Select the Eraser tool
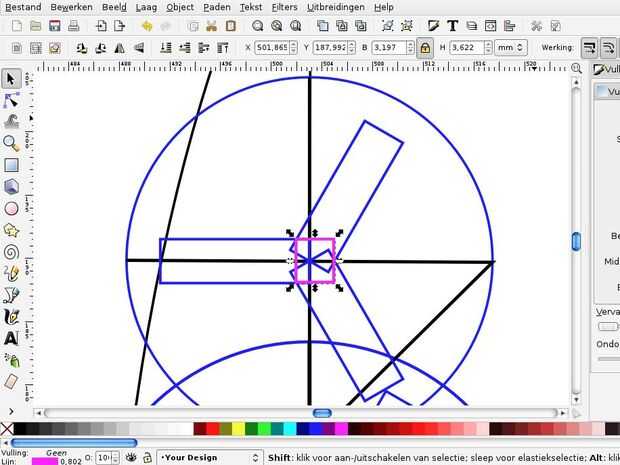This screenshot has width=620, height=465. (x=11, y=382)
